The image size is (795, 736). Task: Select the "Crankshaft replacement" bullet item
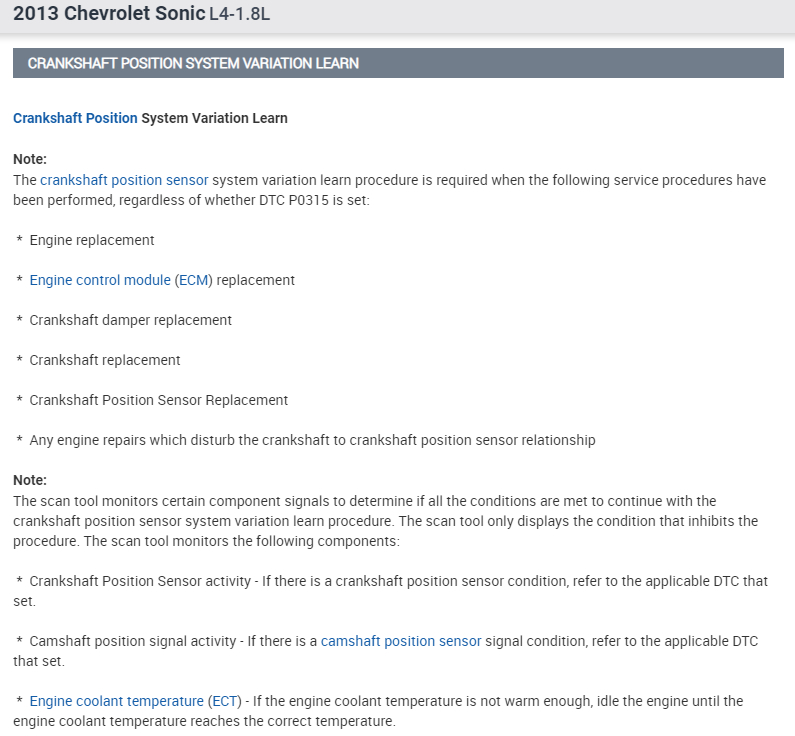click(x=105, y=360)
